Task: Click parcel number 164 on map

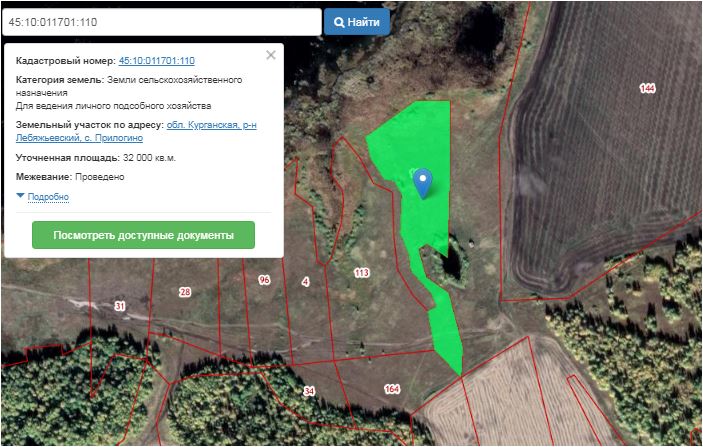Action: pyautogui.click(x=391, y=388)
